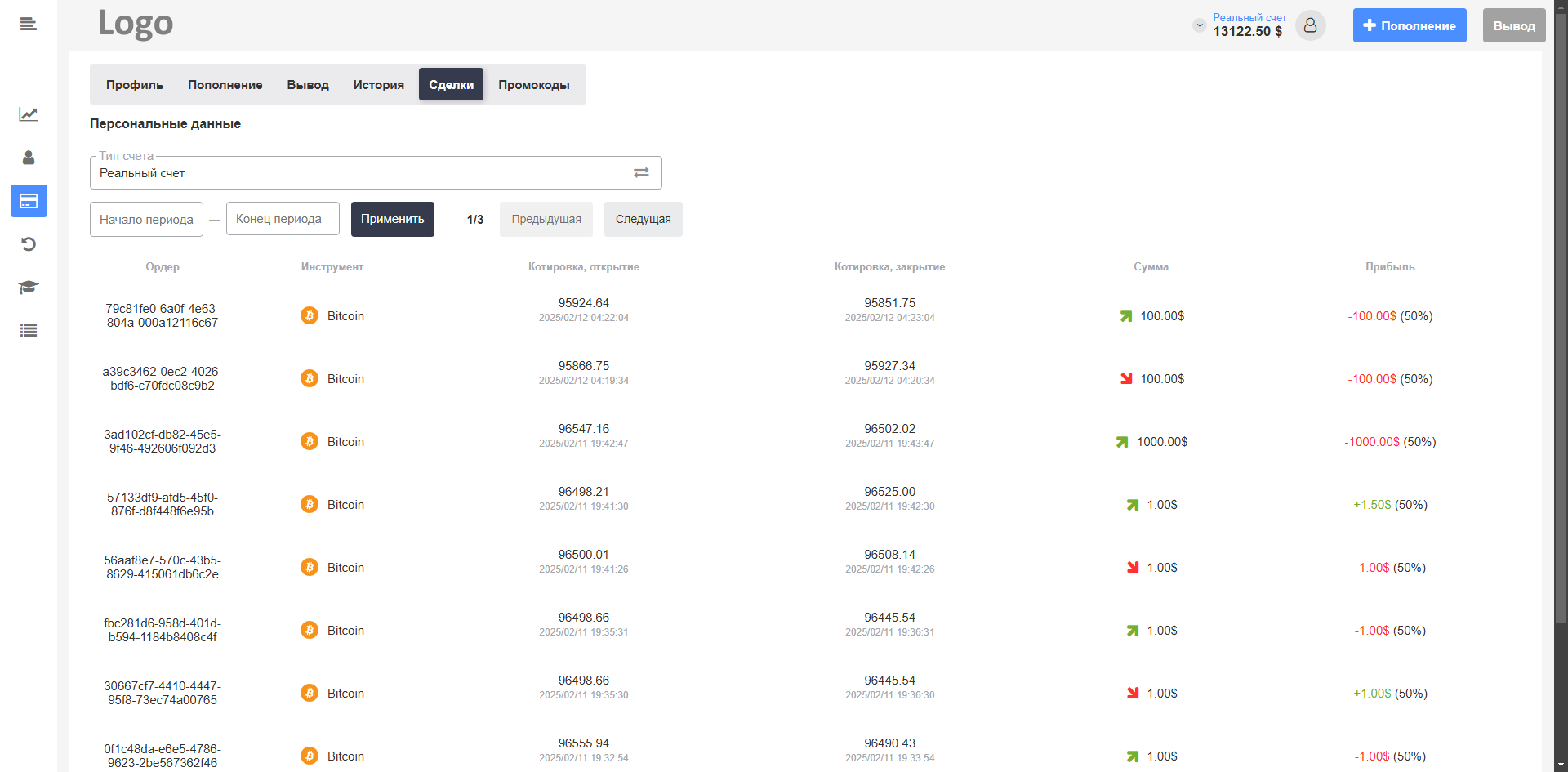Open the account type dropdown
The height and width of the screenshot is (772, 1568).
click(359, 173)
